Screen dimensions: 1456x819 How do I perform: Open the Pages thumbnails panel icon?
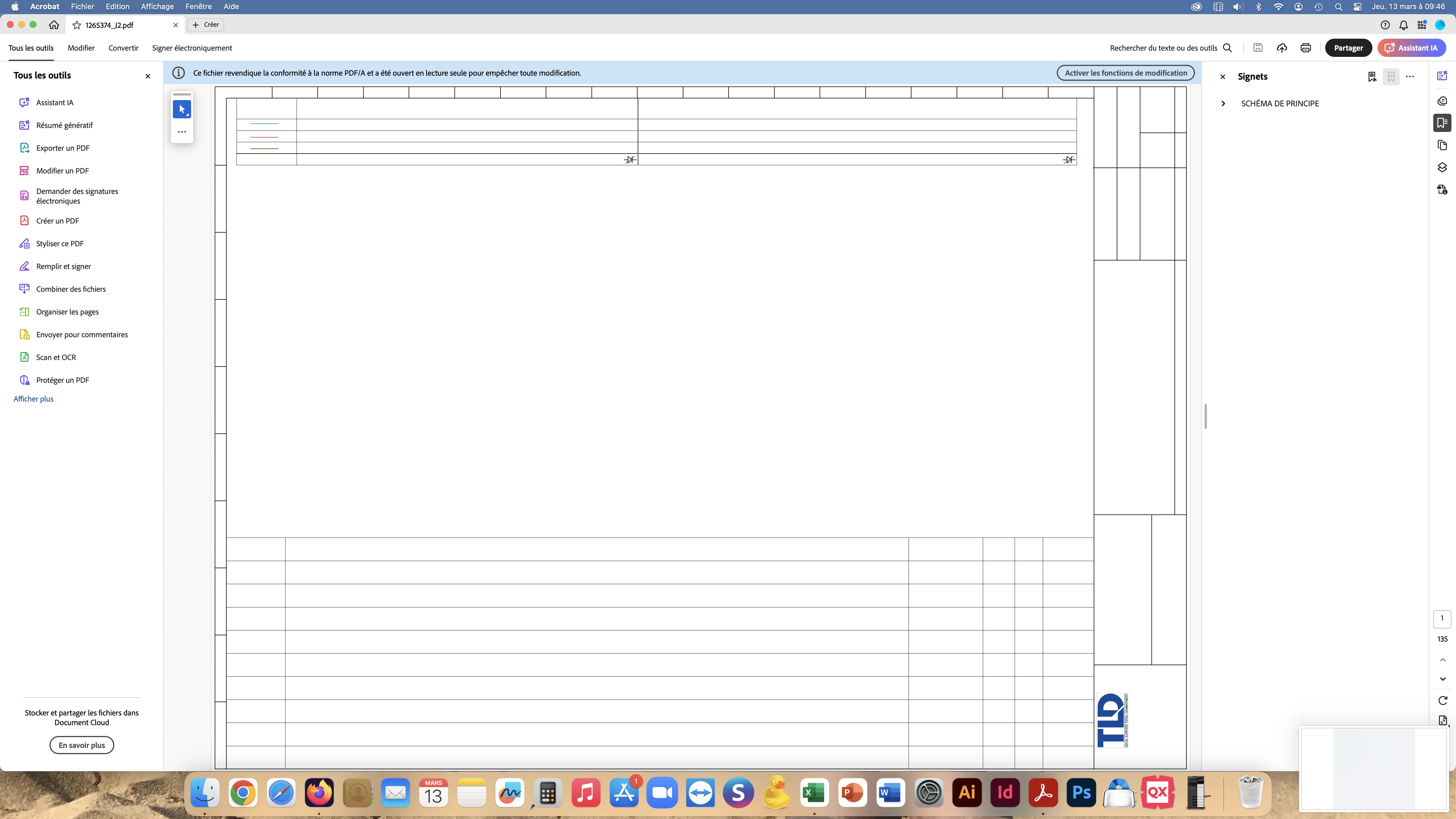[x=1442, y=145]
